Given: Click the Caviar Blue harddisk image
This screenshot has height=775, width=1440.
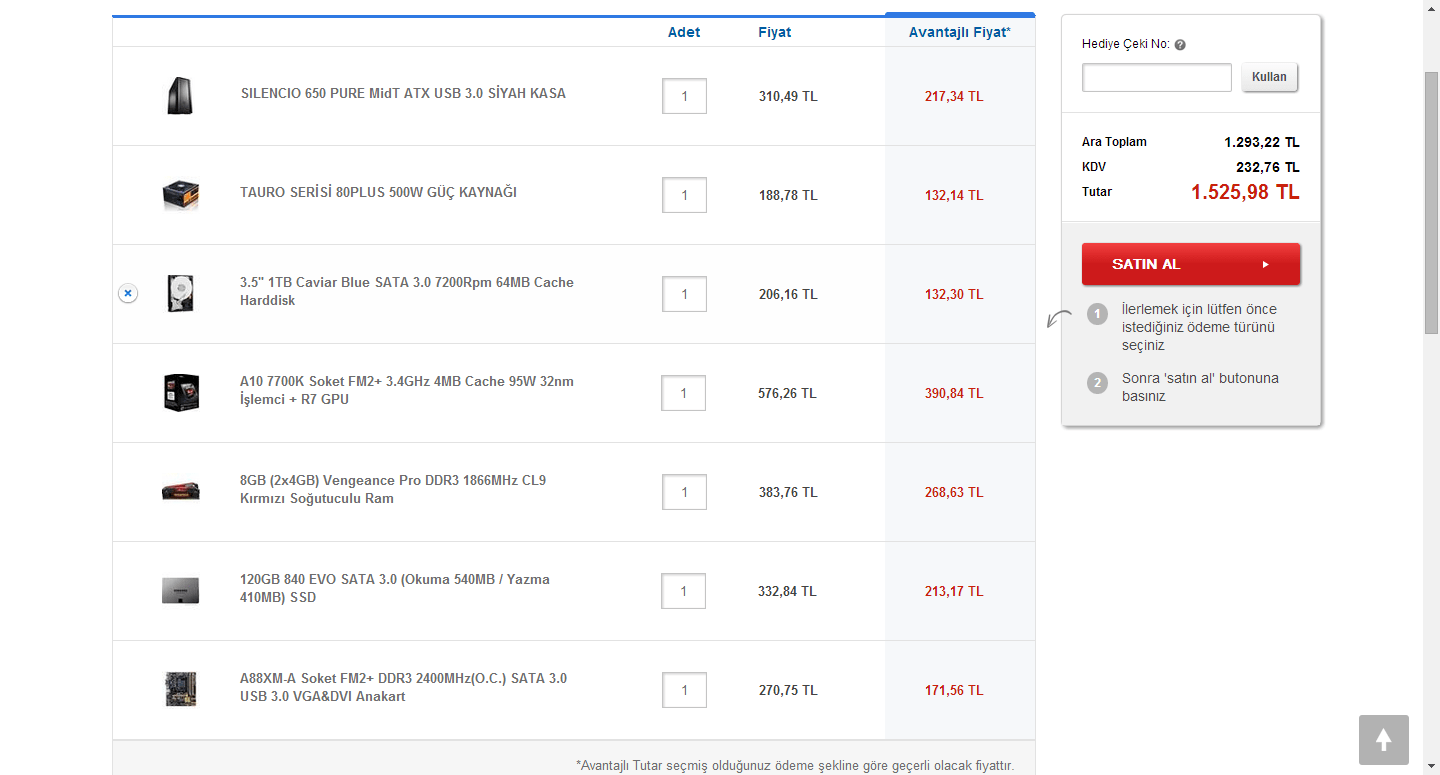Looking at the screenshot, I should coord(180,294).
